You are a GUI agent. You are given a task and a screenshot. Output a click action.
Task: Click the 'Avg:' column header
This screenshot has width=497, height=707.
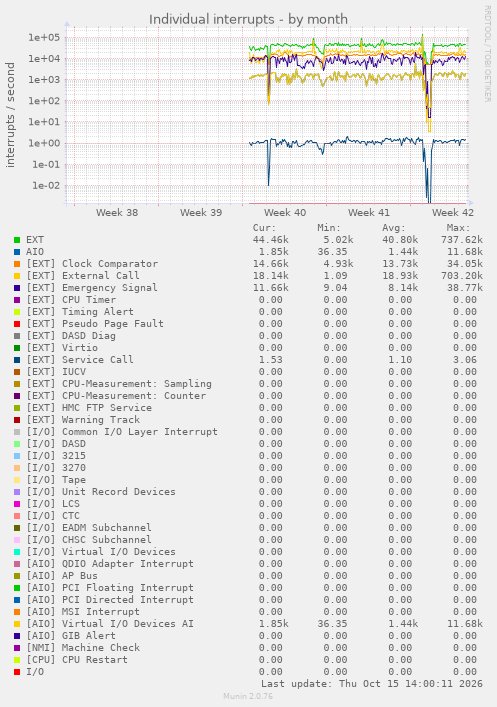(x=394, y=228)
